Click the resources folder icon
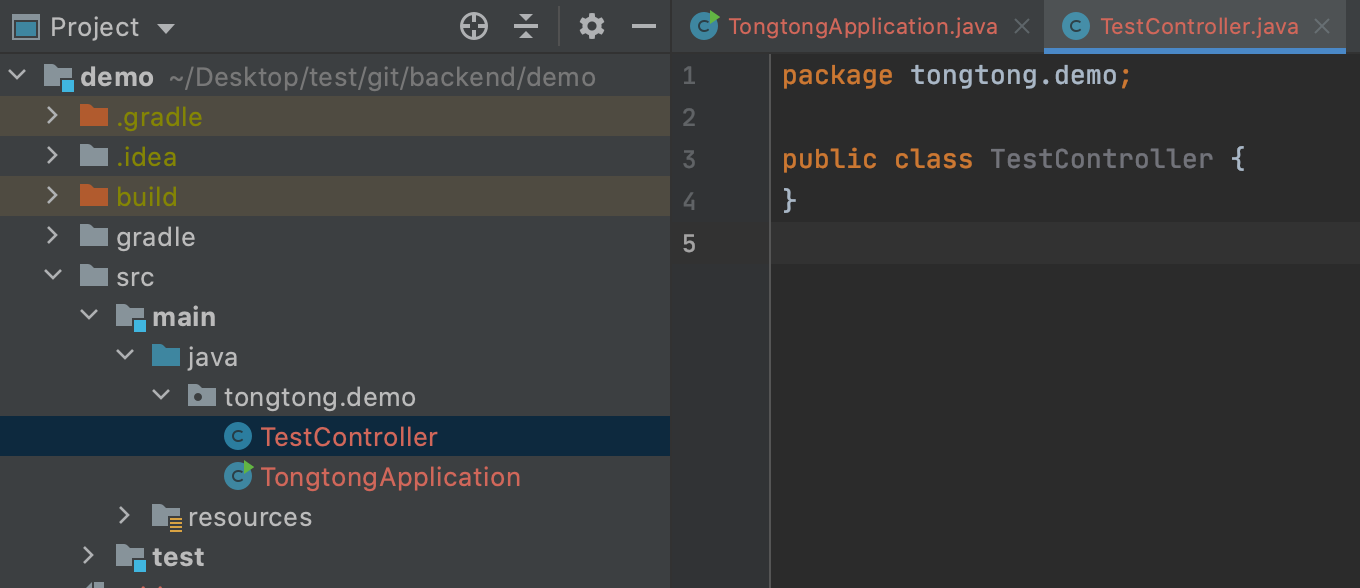Screen dimensions: 1360x588 pyautogui.click(x=166, y=517)
